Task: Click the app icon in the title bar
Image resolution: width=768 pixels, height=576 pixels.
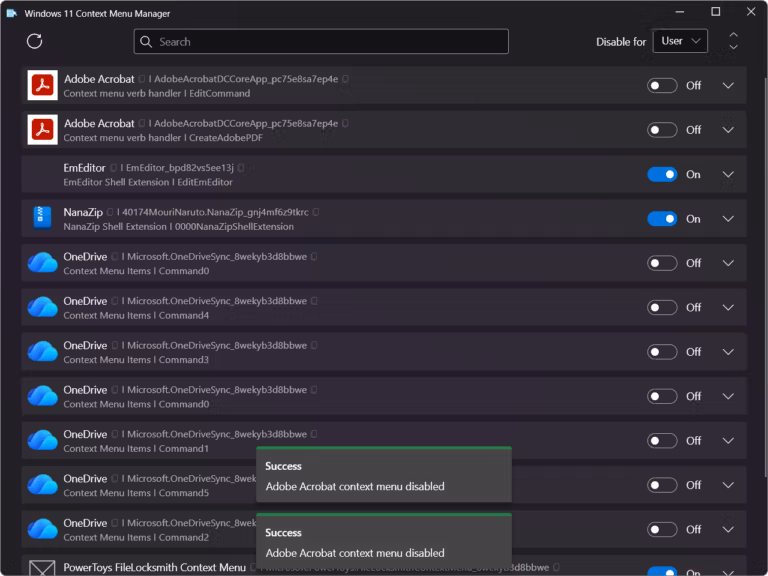Action: 12,13
